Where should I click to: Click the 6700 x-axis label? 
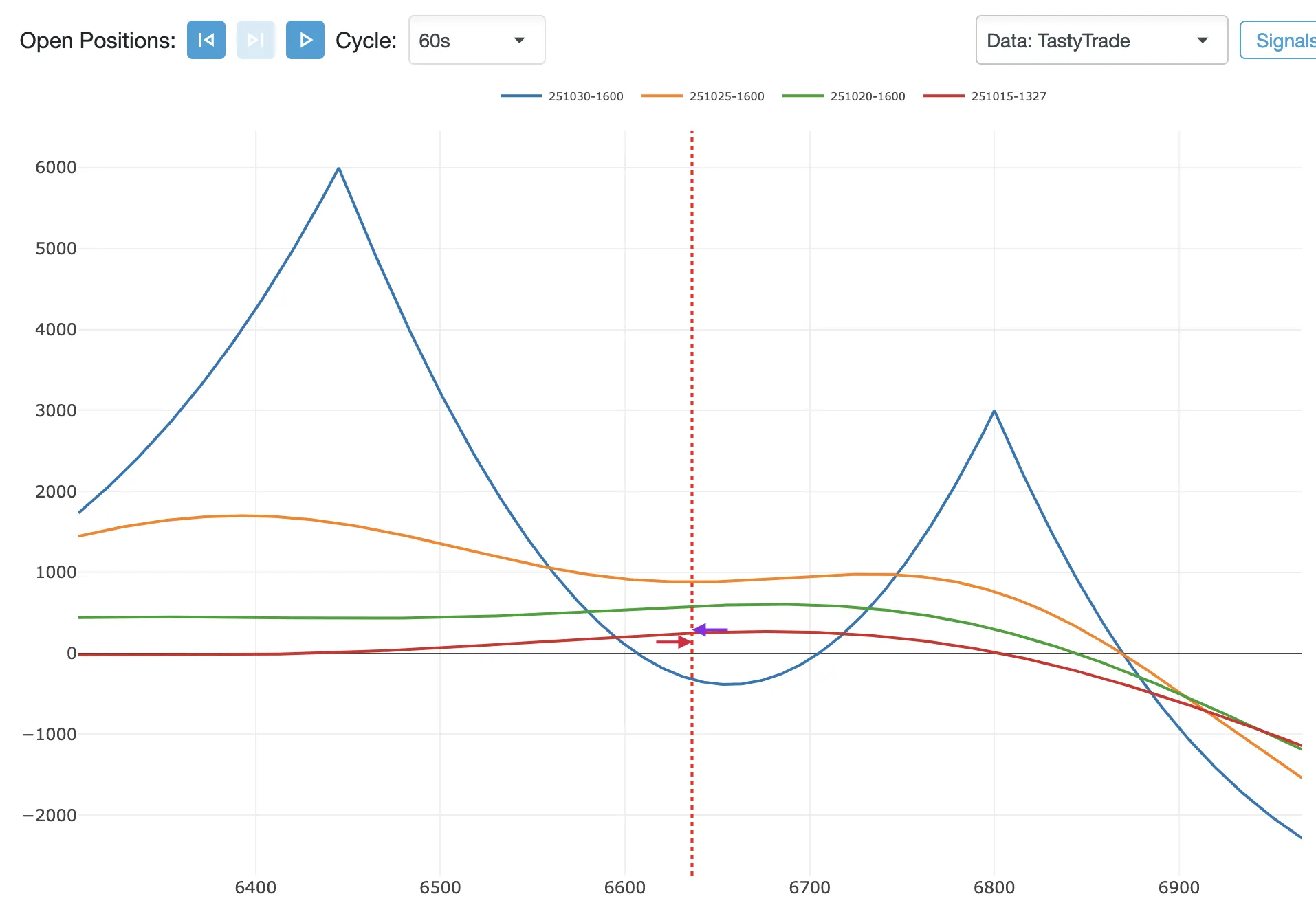[809, 887]
